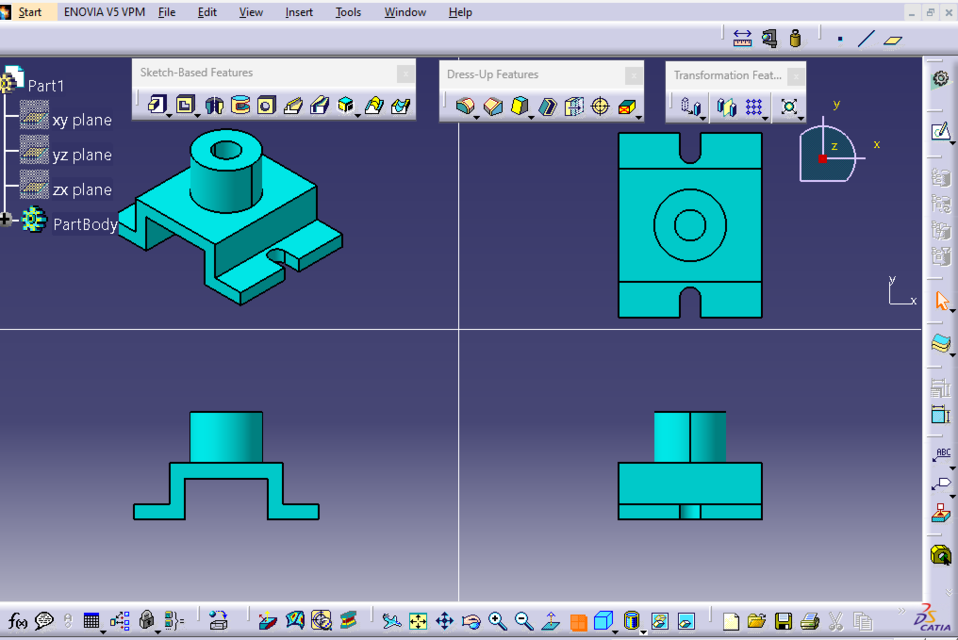Image resolution: width=958 pixels, height=640 pixels.
Task: Select the Rectangular Pattern tool
Action: [753, 105]
